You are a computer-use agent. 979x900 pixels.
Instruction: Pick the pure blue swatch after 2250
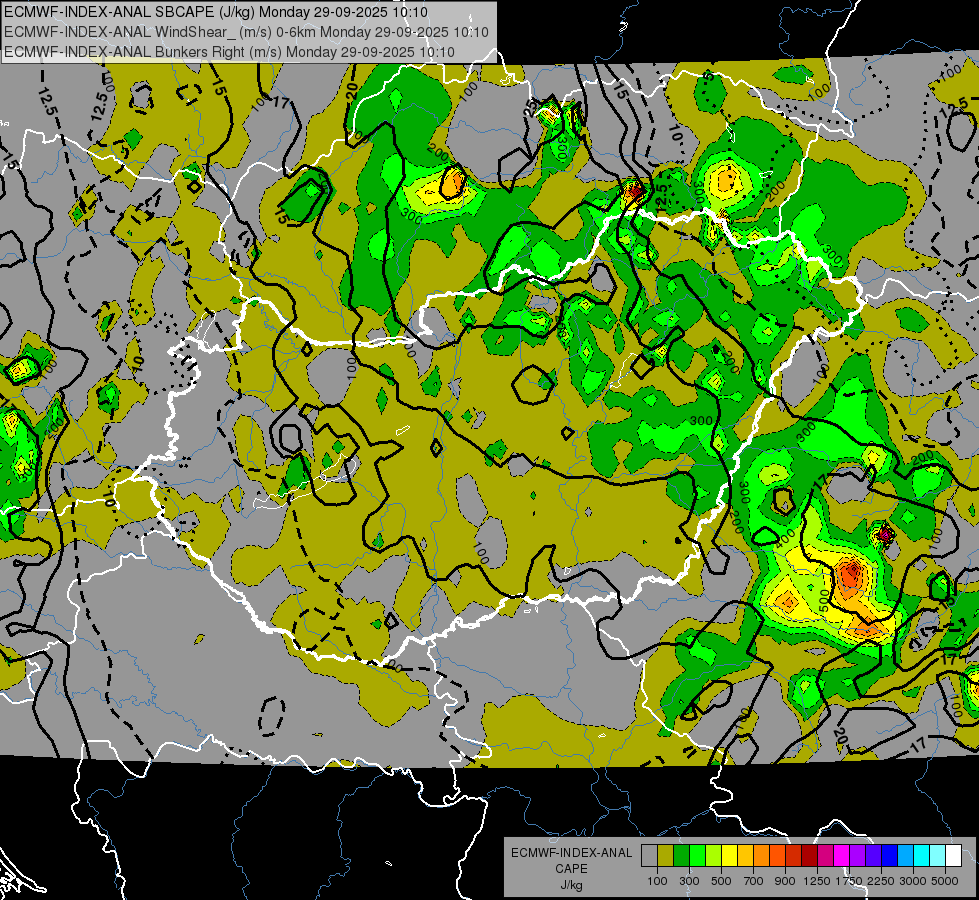pyautogui.click(x=890, y=856)
